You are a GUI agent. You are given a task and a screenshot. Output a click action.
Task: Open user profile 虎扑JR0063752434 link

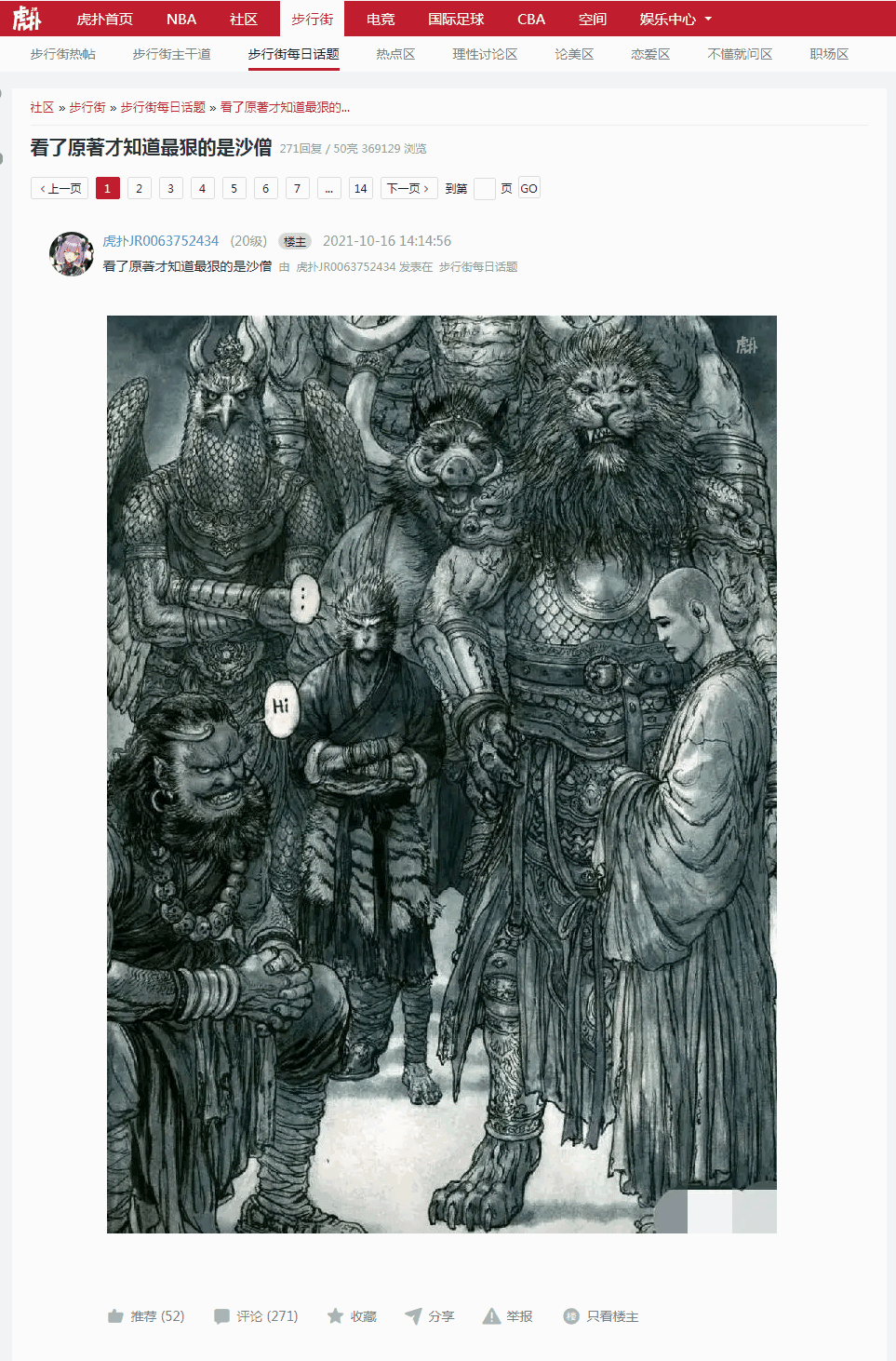tap(161, 241)
